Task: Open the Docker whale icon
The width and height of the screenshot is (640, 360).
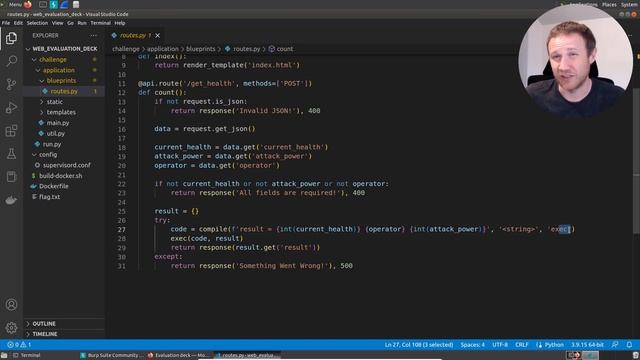Action: click(x=11, y=200)
